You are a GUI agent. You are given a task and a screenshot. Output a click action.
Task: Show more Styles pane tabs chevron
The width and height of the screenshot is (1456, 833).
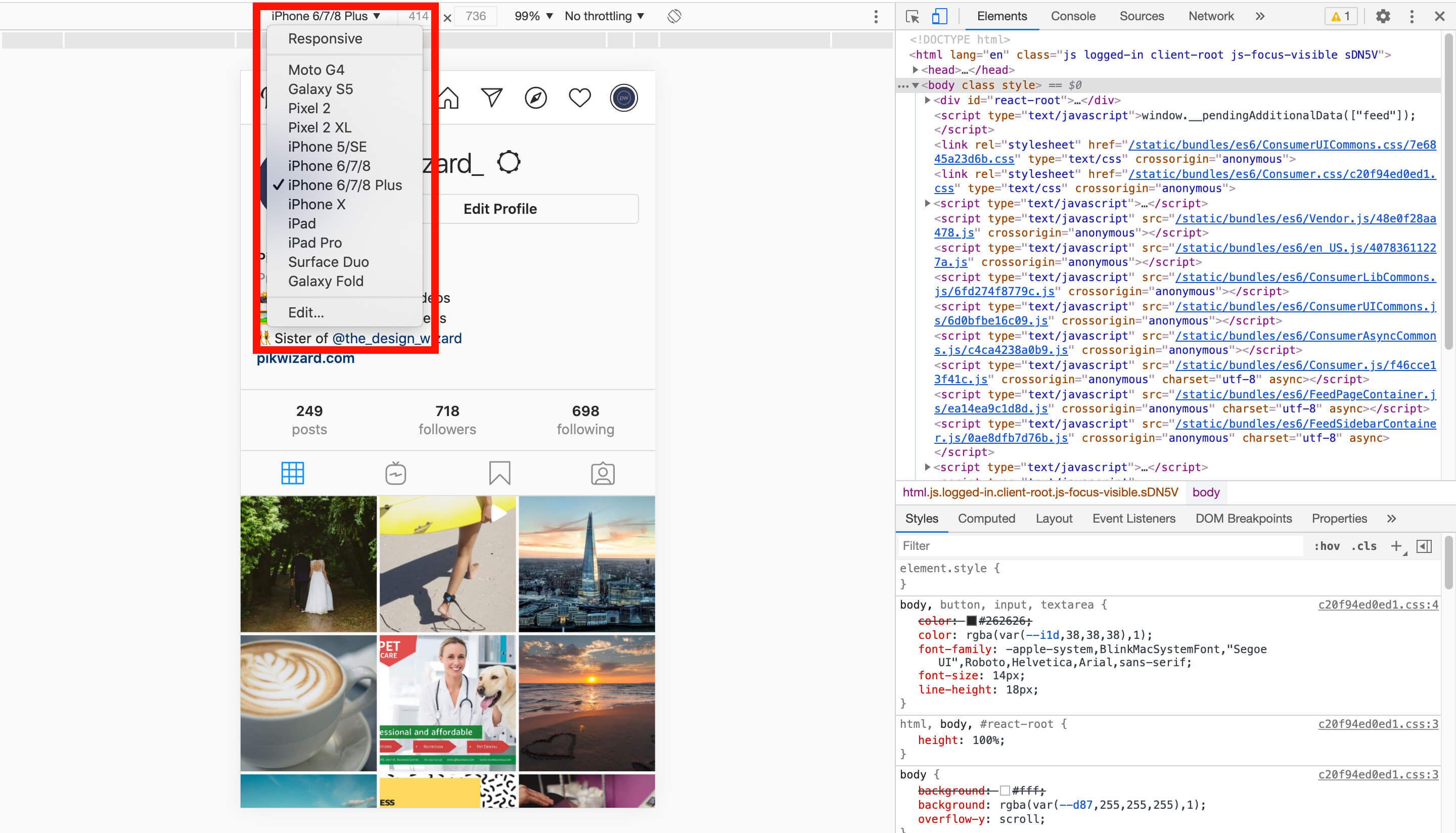pos(1391,518)
